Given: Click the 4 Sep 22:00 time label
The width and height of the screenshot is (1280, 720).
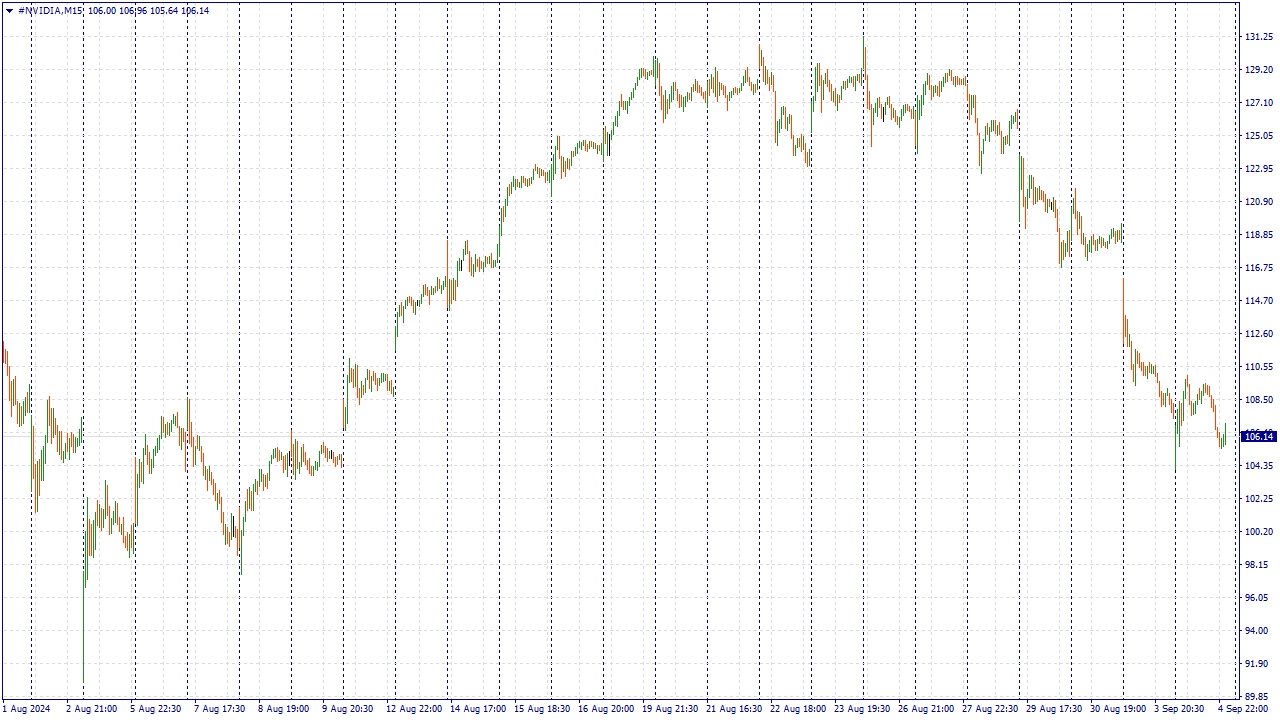Looking at the screenshot, I should (x=1244, y=709).
